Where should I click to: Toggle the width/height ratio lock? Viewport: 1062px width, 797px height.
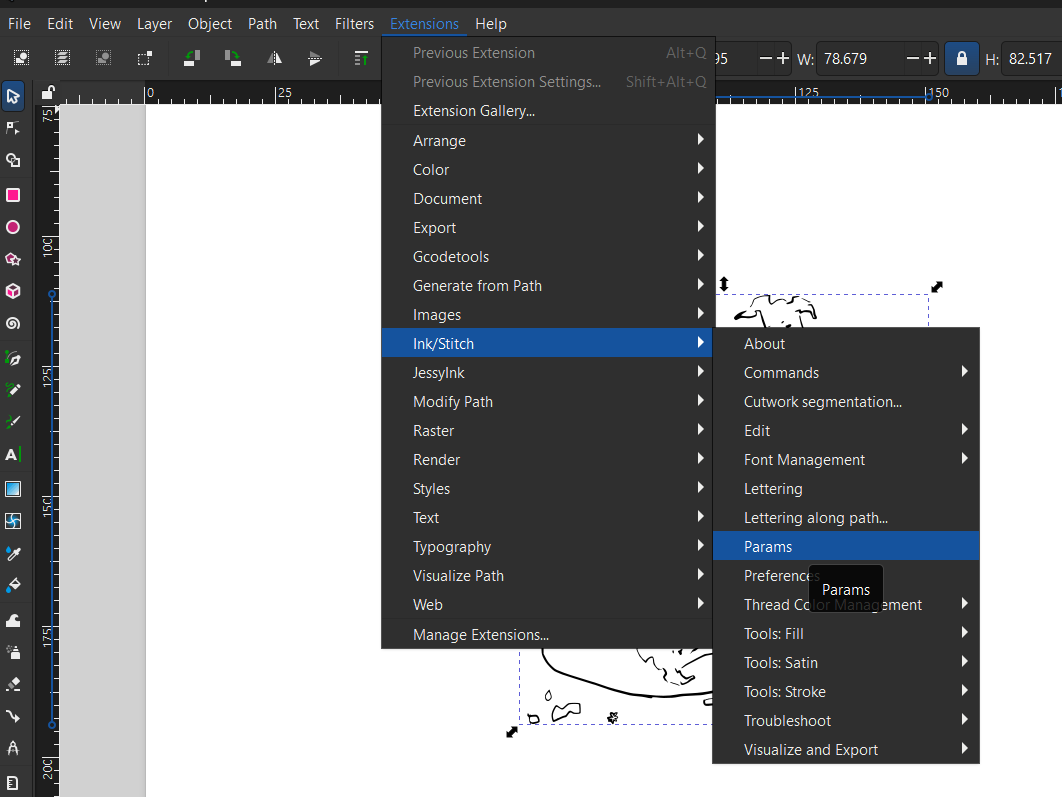(x=962, y=58)
